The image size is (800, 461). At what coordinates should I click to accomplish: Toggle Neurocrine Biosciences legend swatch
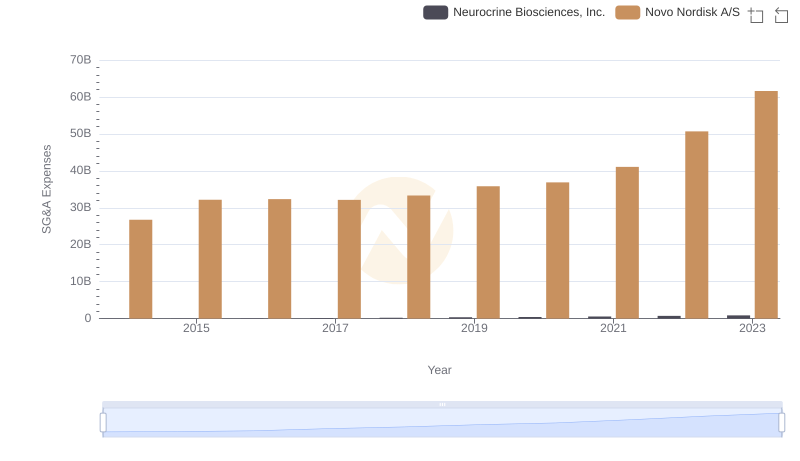click(x=435, y=12)
